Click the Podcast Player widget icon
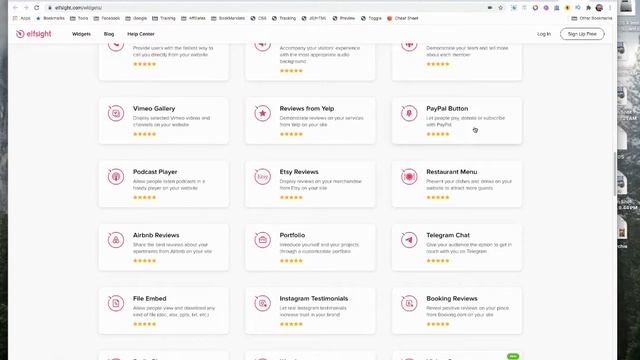Image resolution: width=640 pixels, height=360 pixels. pos(116,176)
